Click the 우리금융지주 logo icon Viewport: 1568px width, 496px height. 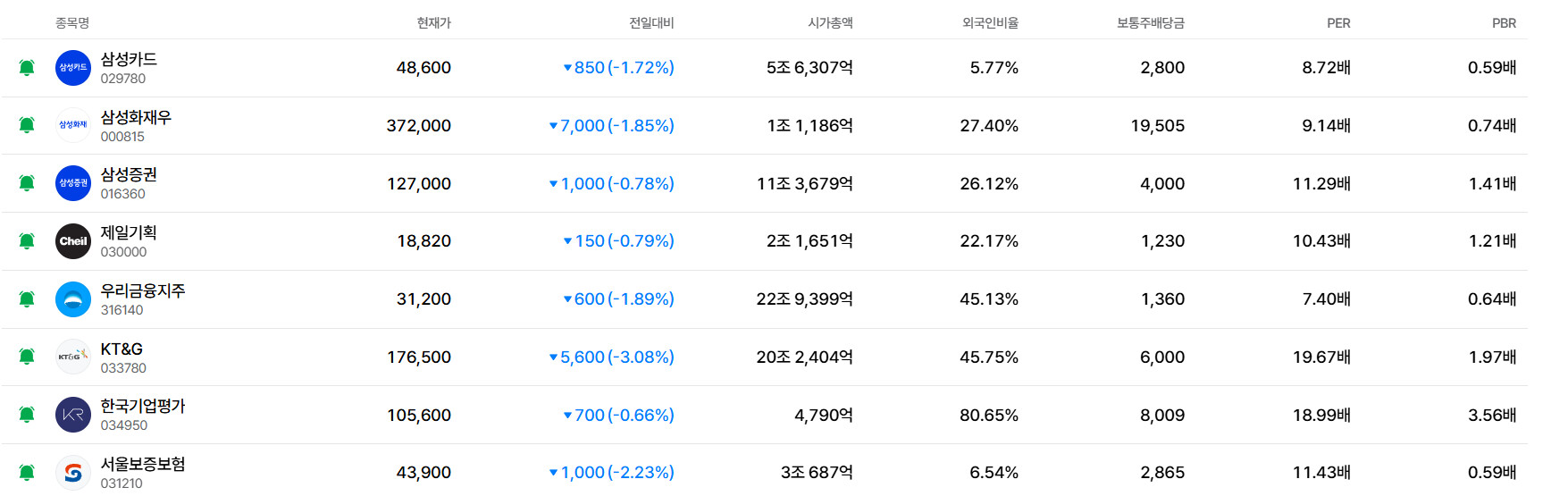tap(73, 299)
